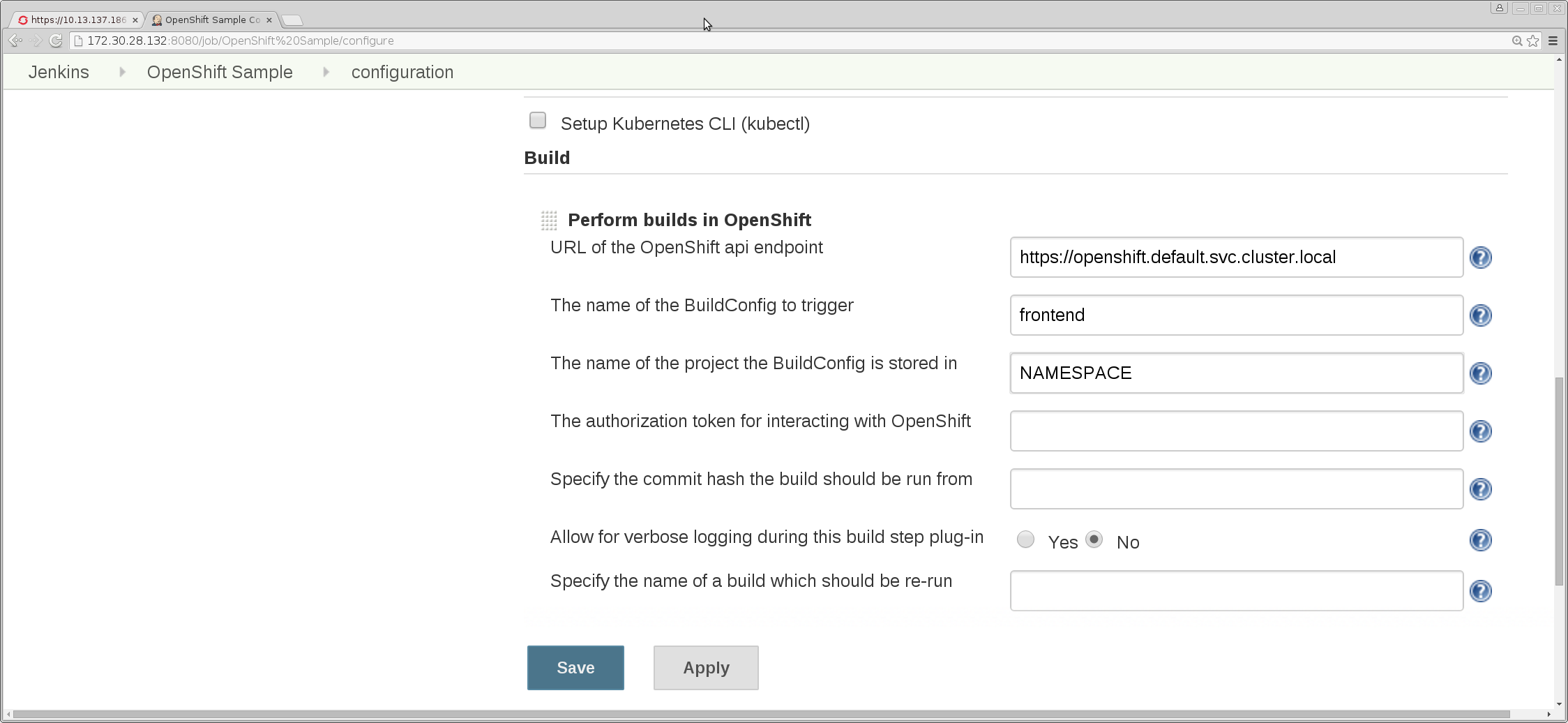Image resolution: width=1568 pixels, height=723 pixels.
Task: Open the browser zoom magnifier icon
Action: click(1516, 40)
